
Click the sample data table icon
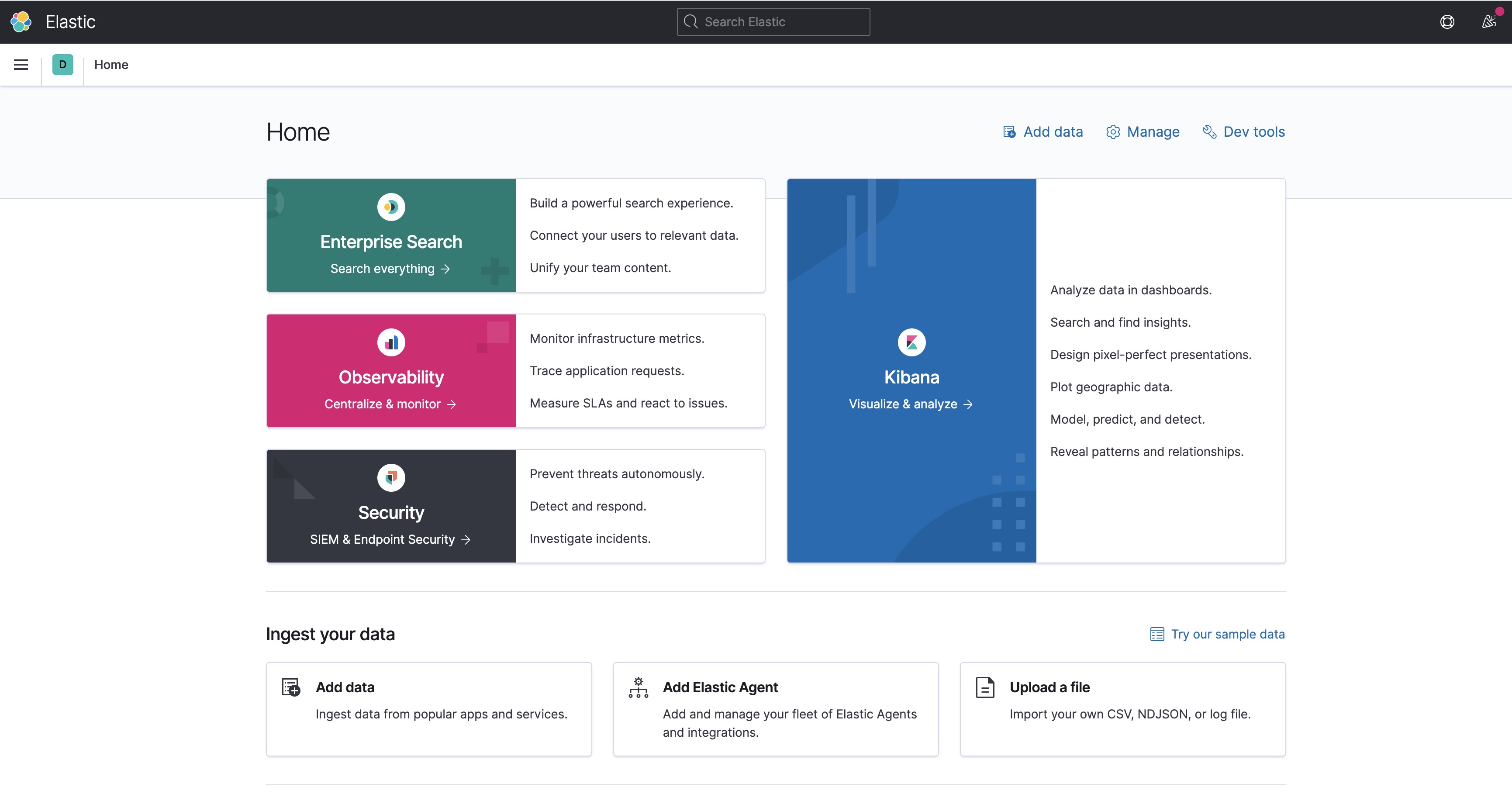coord(1157,635)
